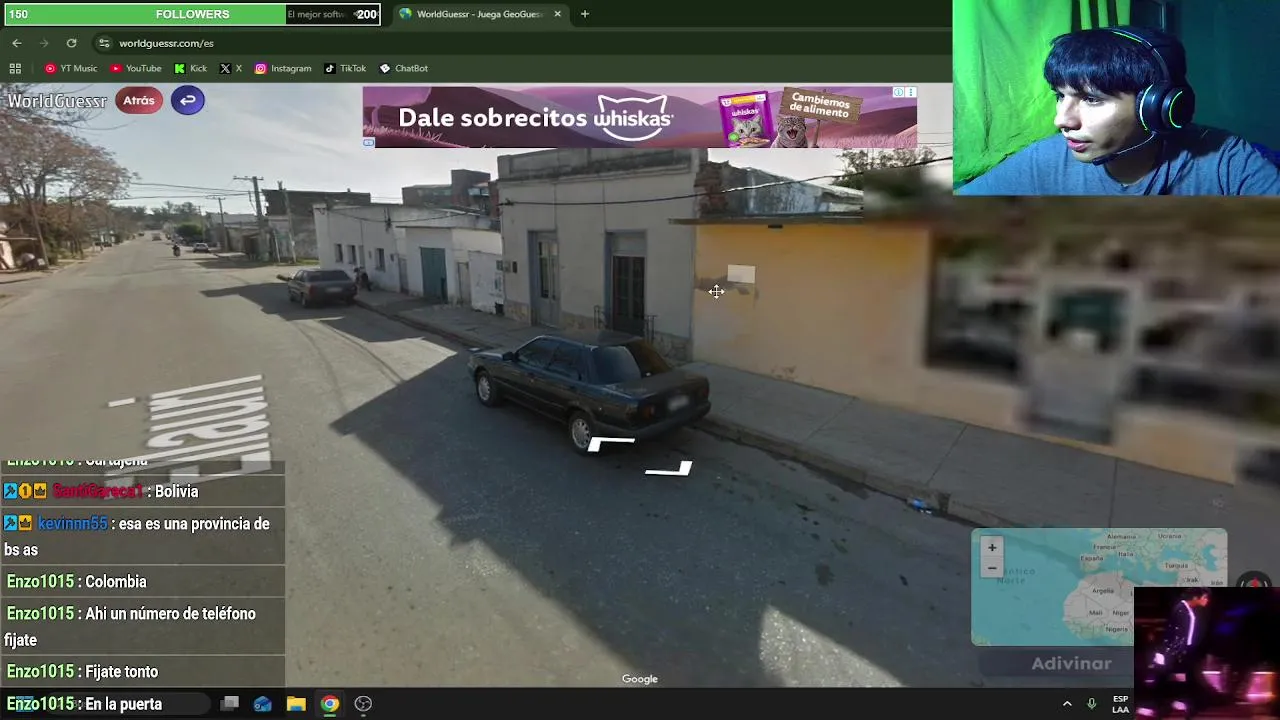Open Outlook mail from the taskbar

pos(262,704)
